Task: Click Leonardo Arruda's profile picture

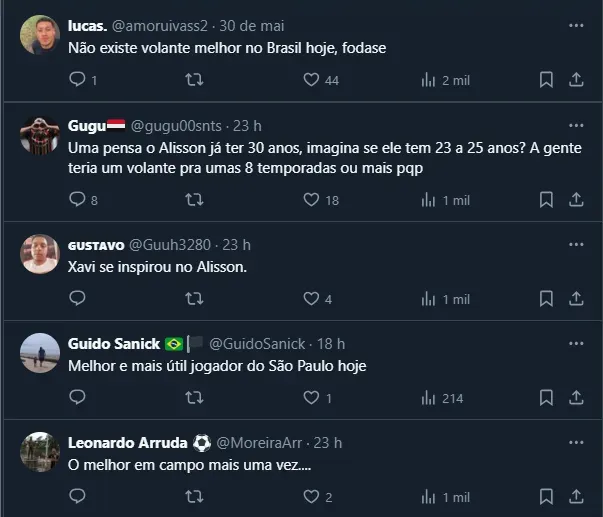Action: (x=40, y=451)
